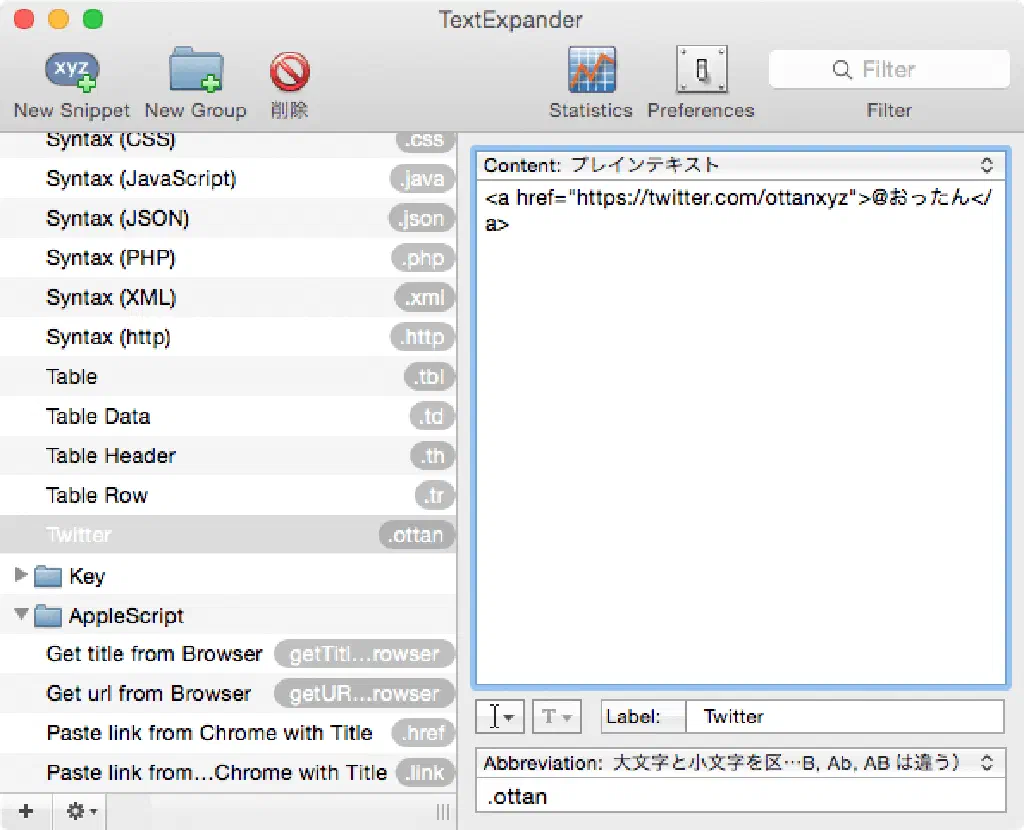Click the abbreviation field containing .ottan

point(739,797)
